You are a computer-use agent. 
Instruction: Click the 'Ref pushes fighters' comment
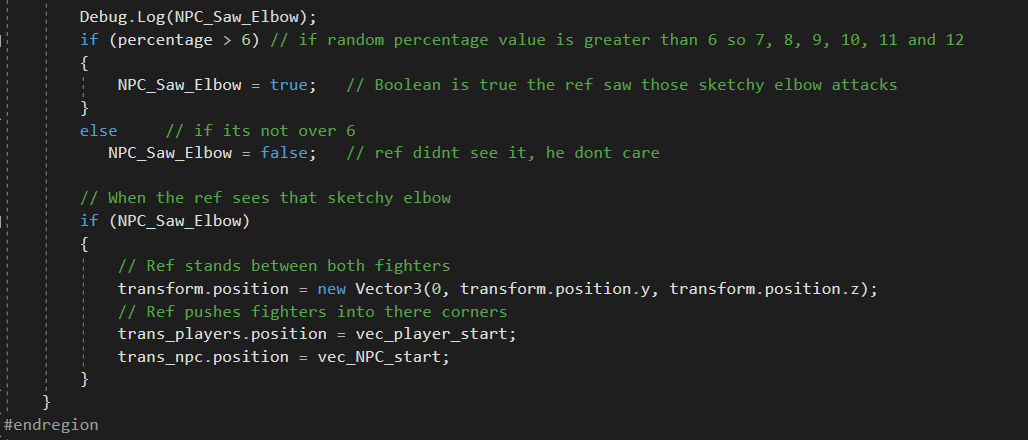tap(312, 312)
